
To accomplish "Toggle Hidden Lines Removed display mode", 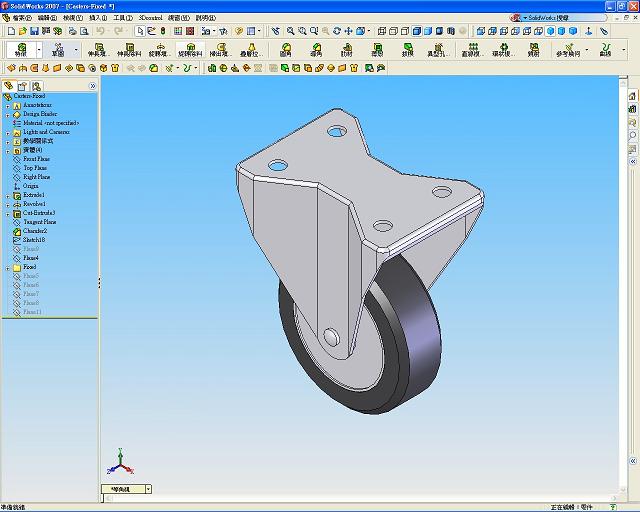I will coord(405,31).
